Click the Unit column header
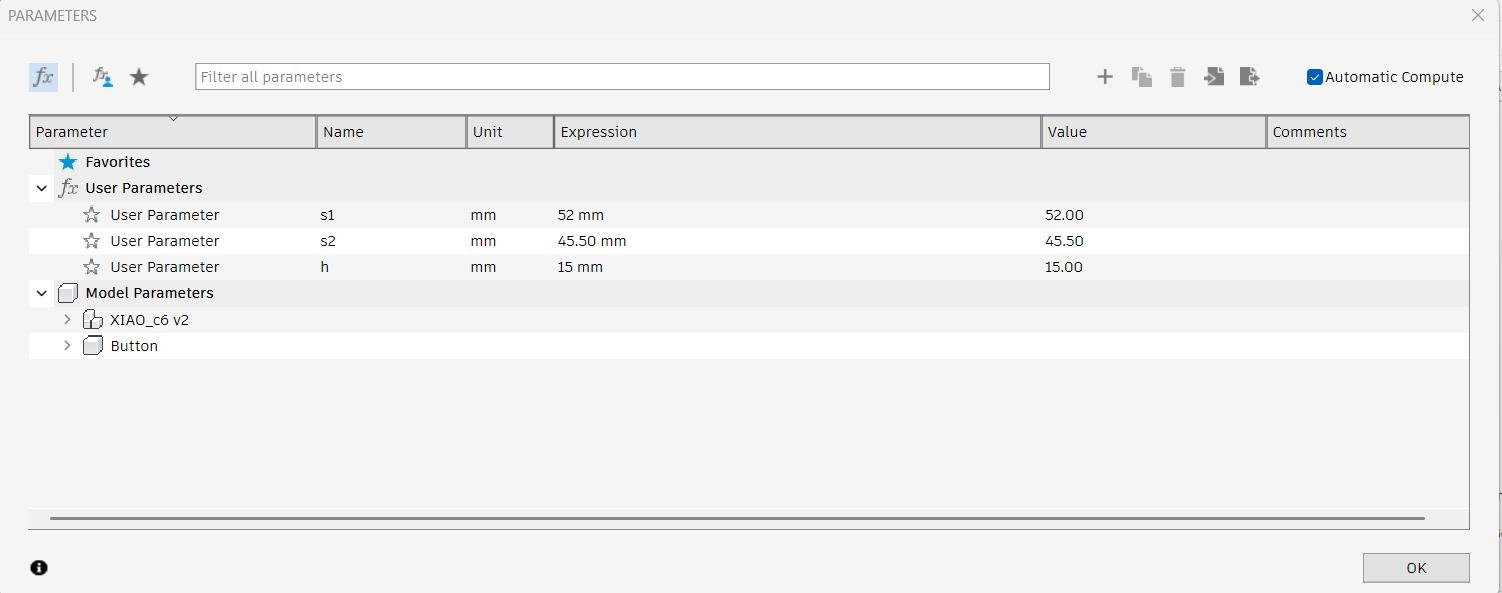The width and height of the screenshot is (1502, 593). point(510,132)
